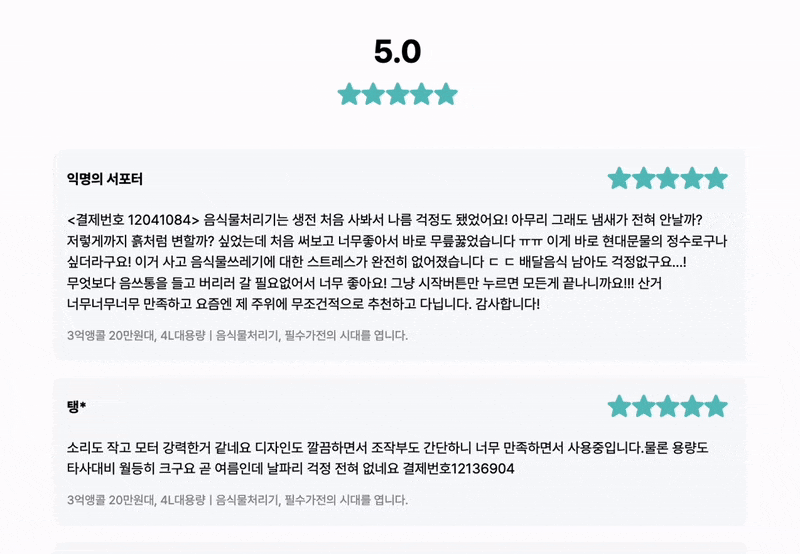Click the reward option text under 익명의 서포터's review
The image size is (800, 554).
pyautogui.click(x=237, y=335)
